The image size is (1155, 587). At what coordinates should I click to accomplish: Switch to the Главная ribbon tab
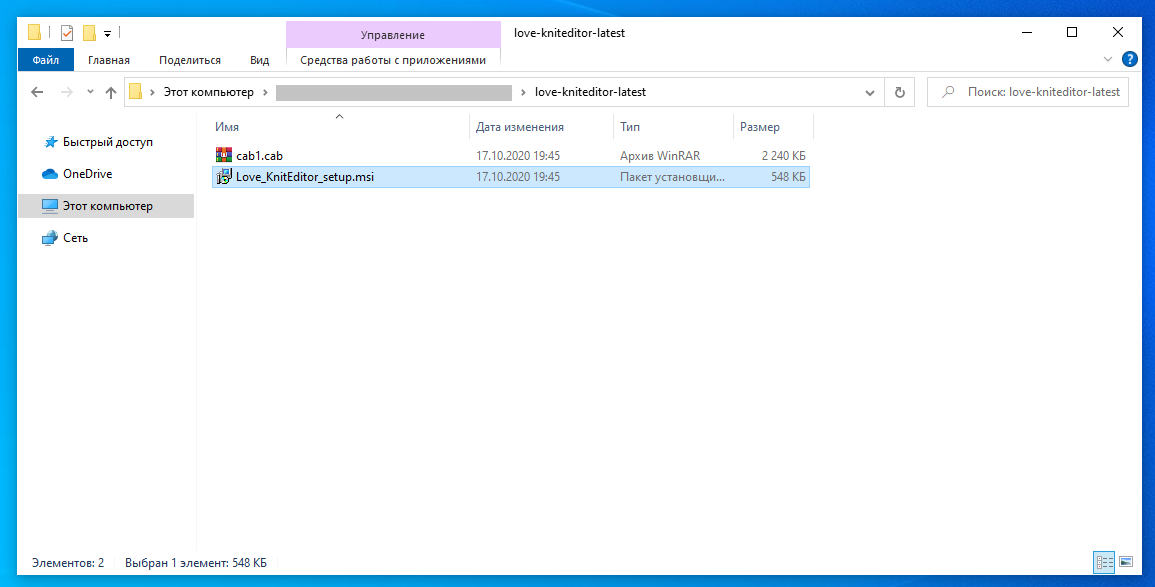click(x=108, y=60)
